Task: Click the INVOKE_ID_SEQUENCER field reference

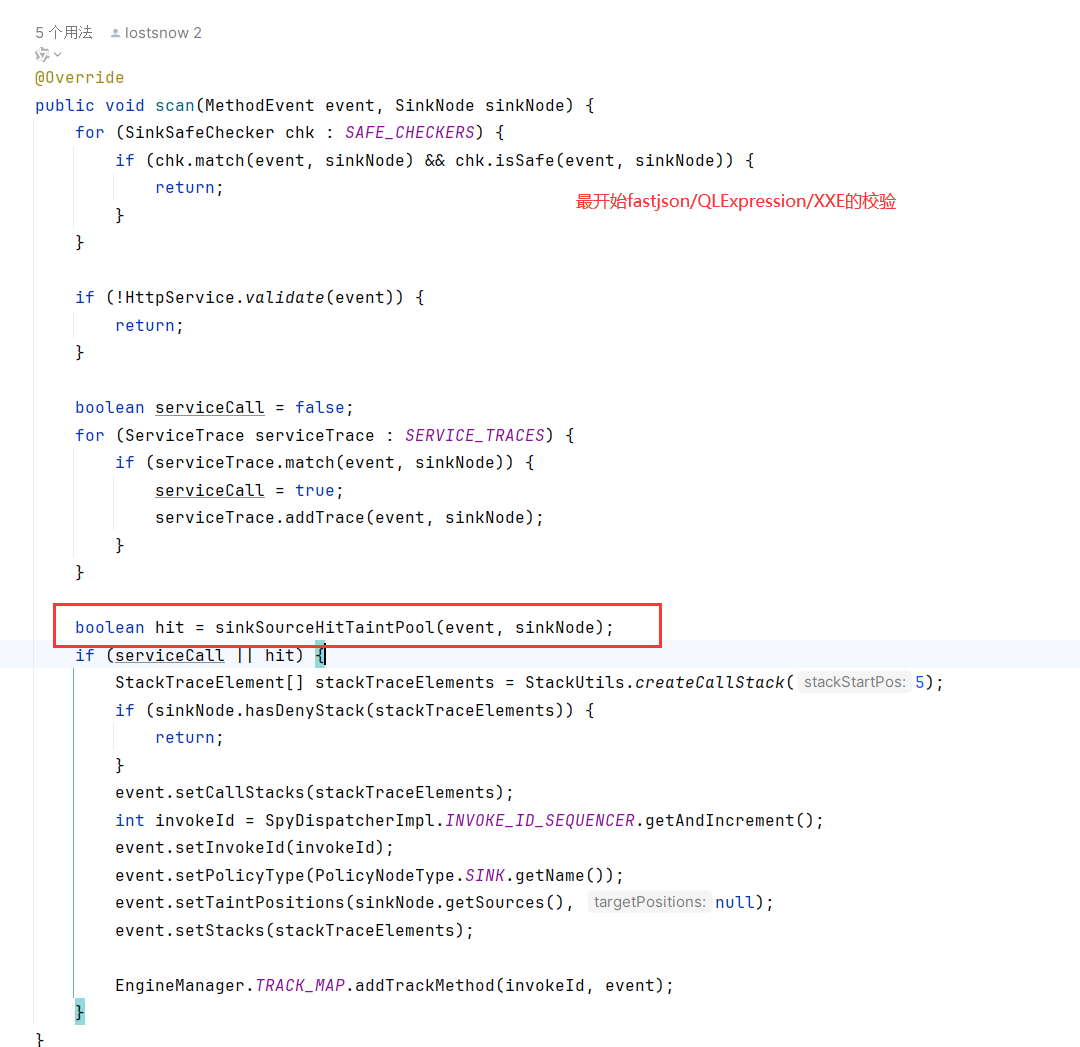Action: tap(539, 820)
